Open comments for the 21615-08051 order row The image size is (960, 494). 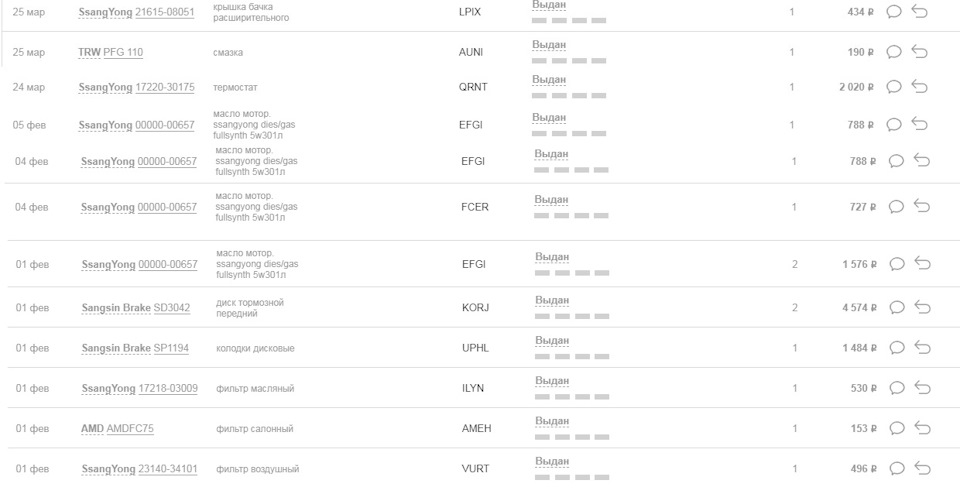tap(895, 12)
